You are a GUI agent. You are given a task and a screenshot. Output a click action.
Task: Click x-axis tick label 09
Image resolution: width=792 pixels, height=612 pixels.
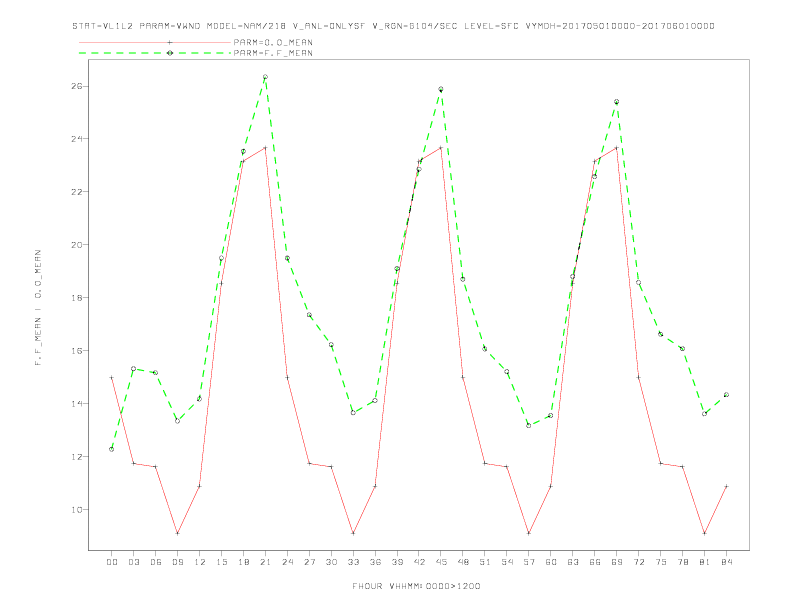(177, 562)
